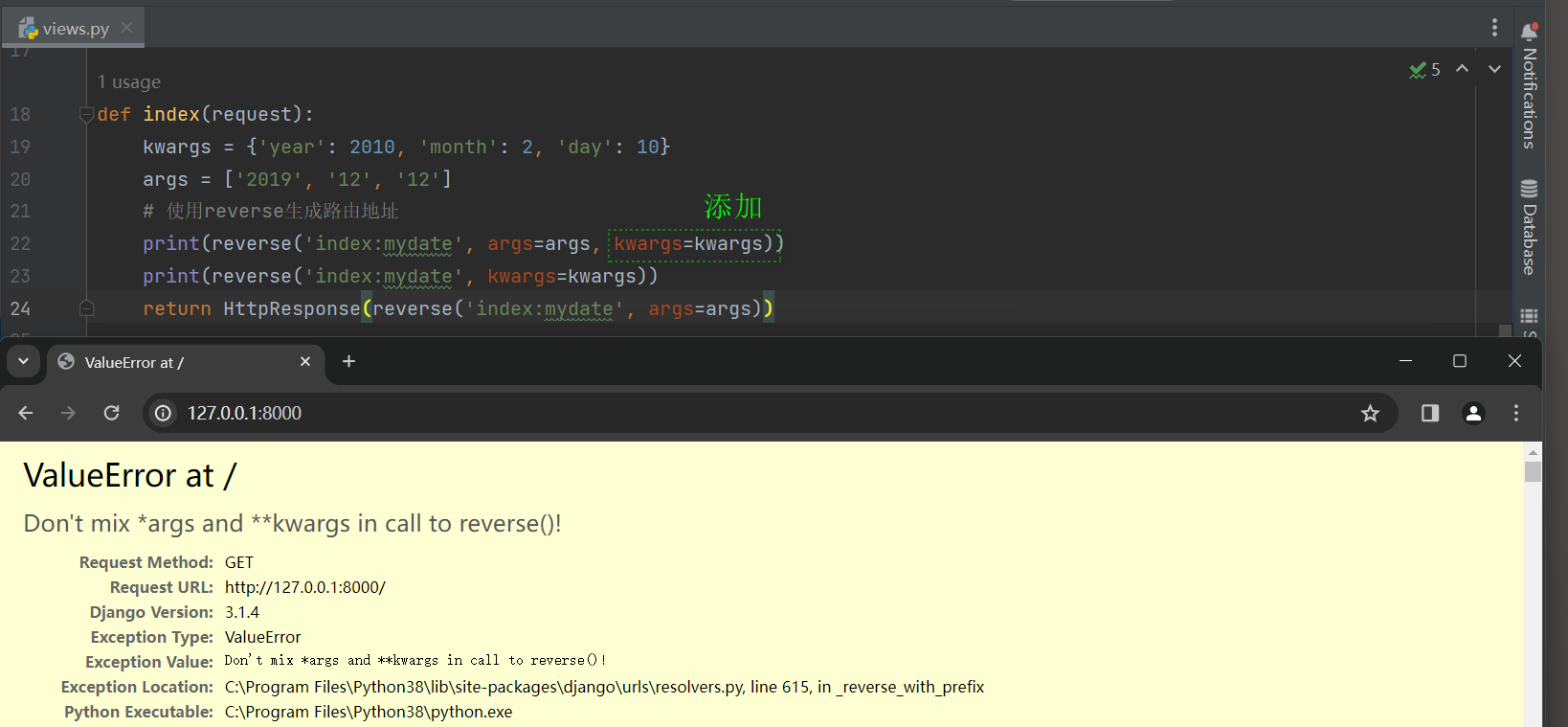This screenshot has height=727, width=1568.
Task: Click the "Don't mix *args and **kwargs" message
Action: [292, 524]
